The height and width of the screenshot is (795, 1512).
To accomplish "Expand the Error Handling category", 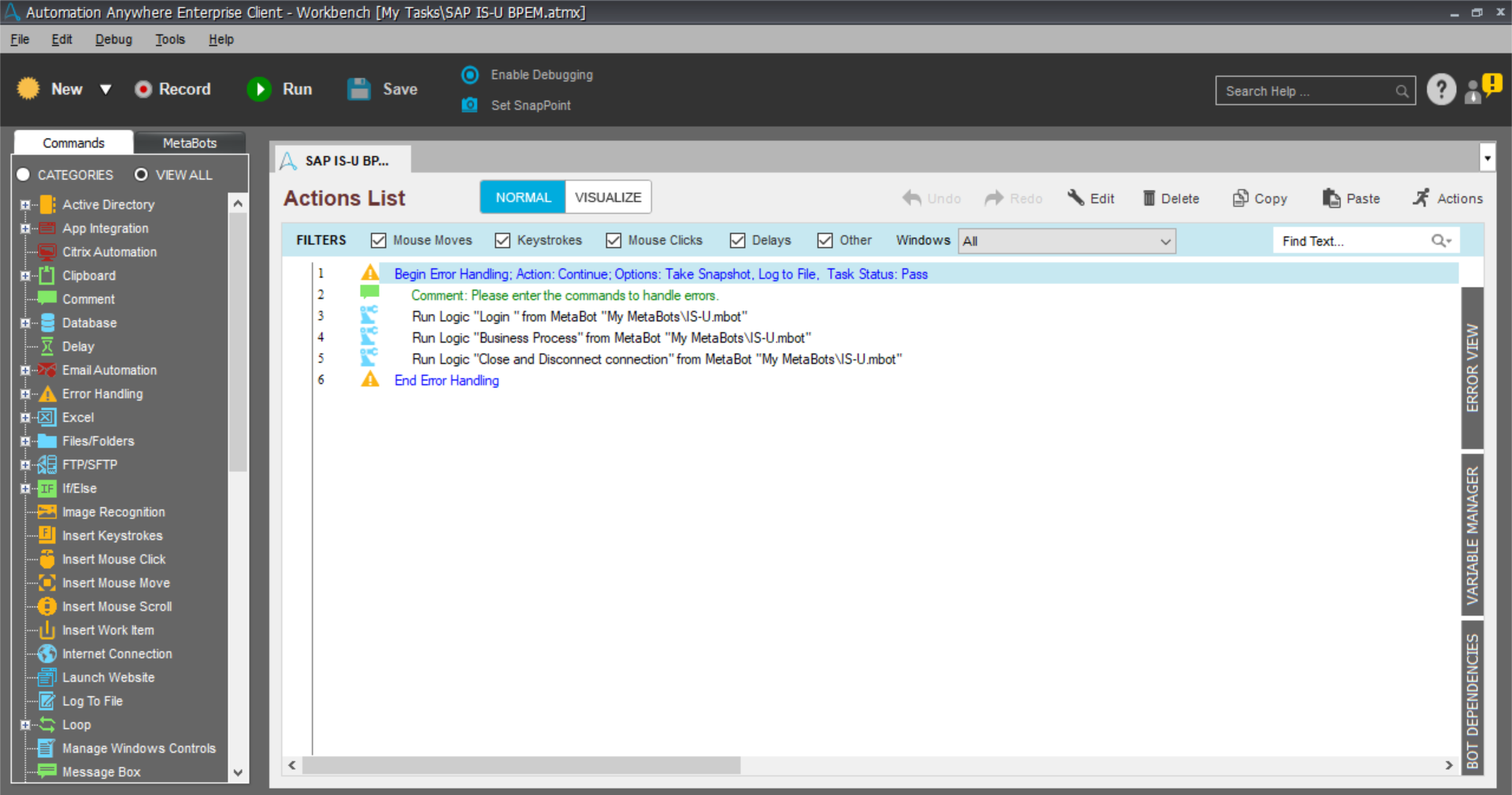I will click(25, 394).
